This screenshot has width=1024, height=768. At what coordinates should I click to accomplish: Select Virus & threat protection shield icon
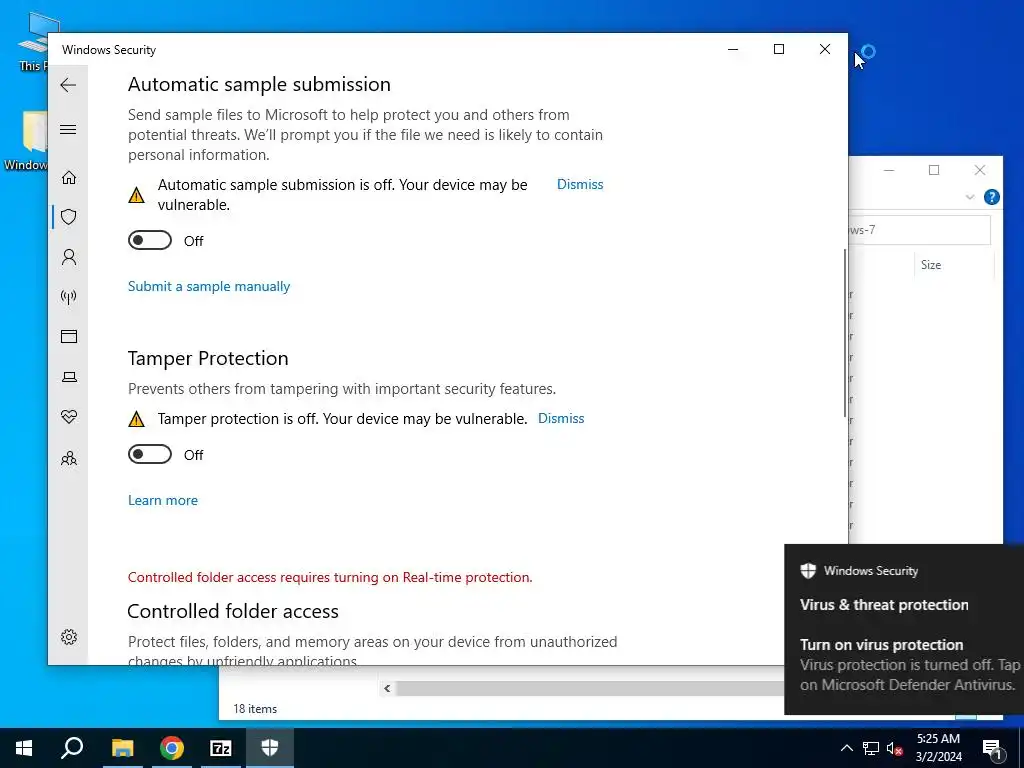69,217
